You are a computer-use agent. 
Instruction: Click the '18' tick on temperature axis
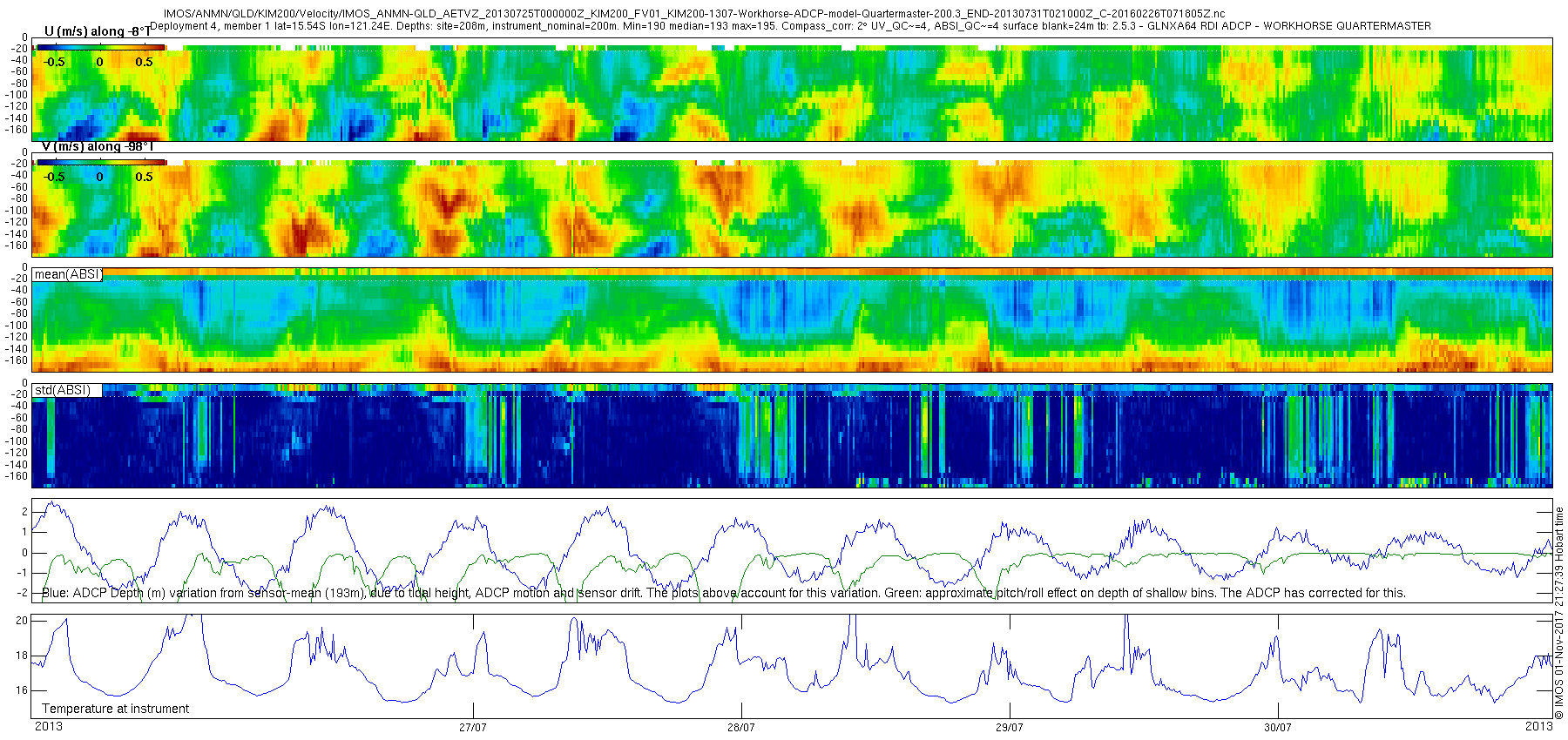[22, 656]
